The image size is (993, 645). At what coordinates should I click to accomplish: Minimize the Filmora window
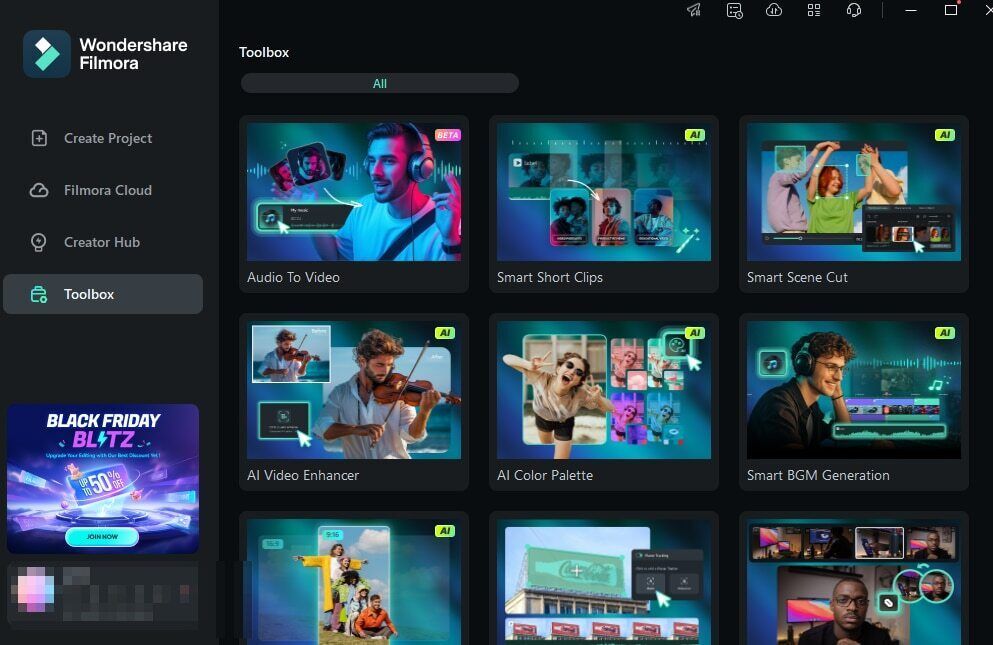coord(911,10)
